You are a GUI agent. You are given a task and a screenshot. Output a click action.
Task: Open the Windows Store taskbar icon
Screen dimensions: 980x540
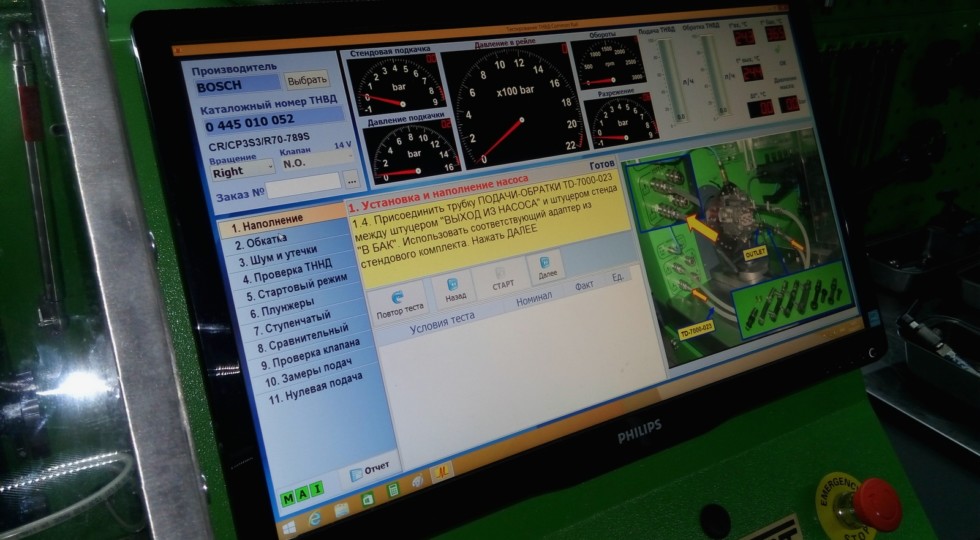pos(368,500)
